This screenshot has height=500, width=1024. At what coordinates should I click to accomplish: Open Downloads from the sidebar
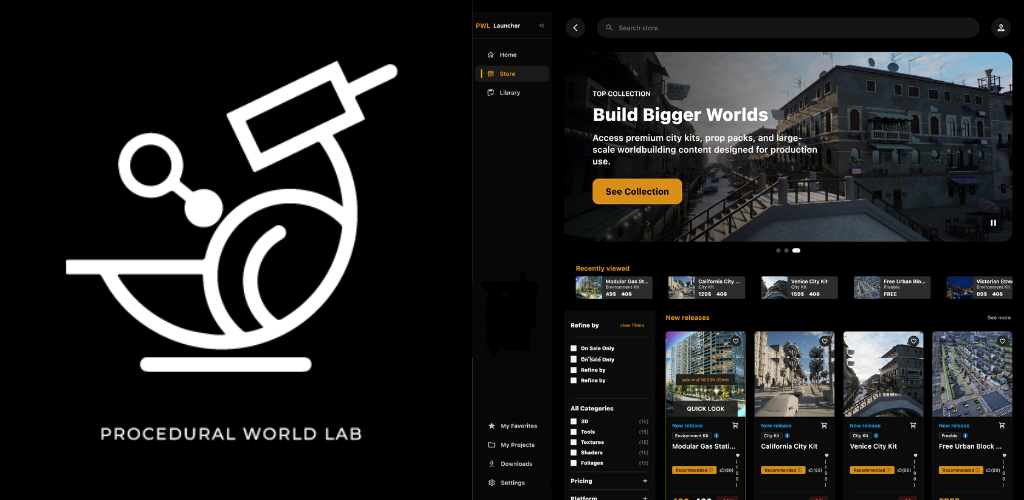pos(512,464)
